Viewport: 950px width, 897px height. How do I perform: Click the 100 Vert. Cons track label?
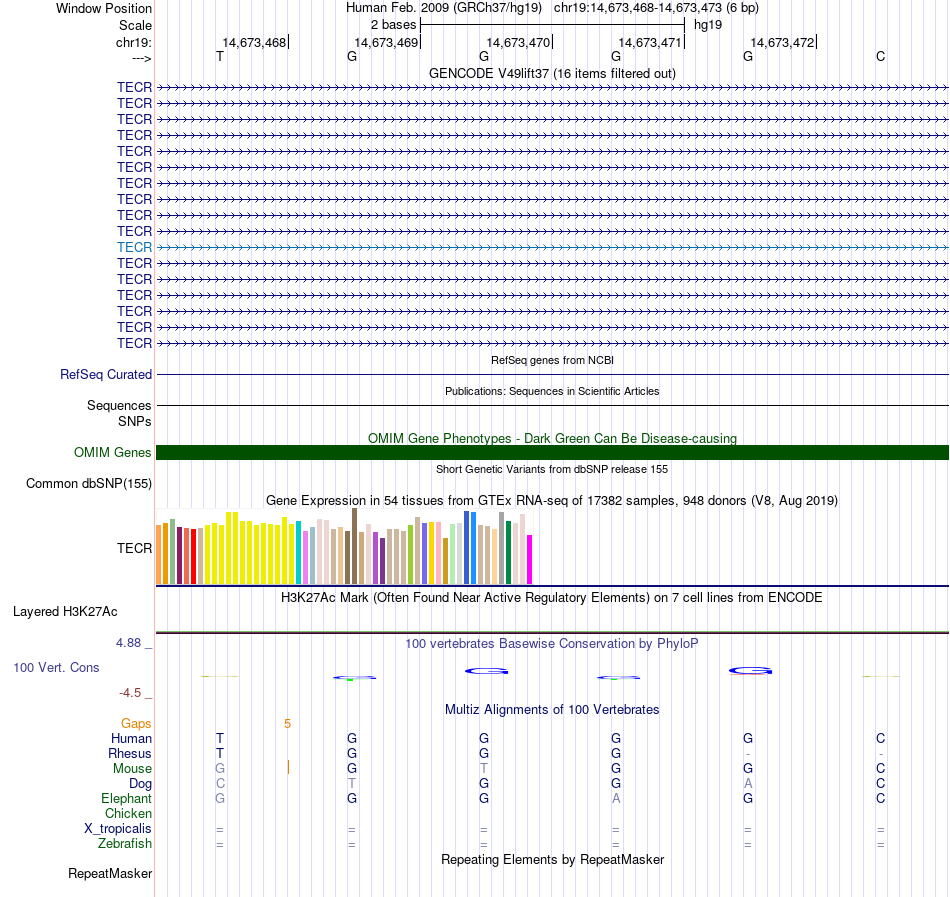pos(56,667)
